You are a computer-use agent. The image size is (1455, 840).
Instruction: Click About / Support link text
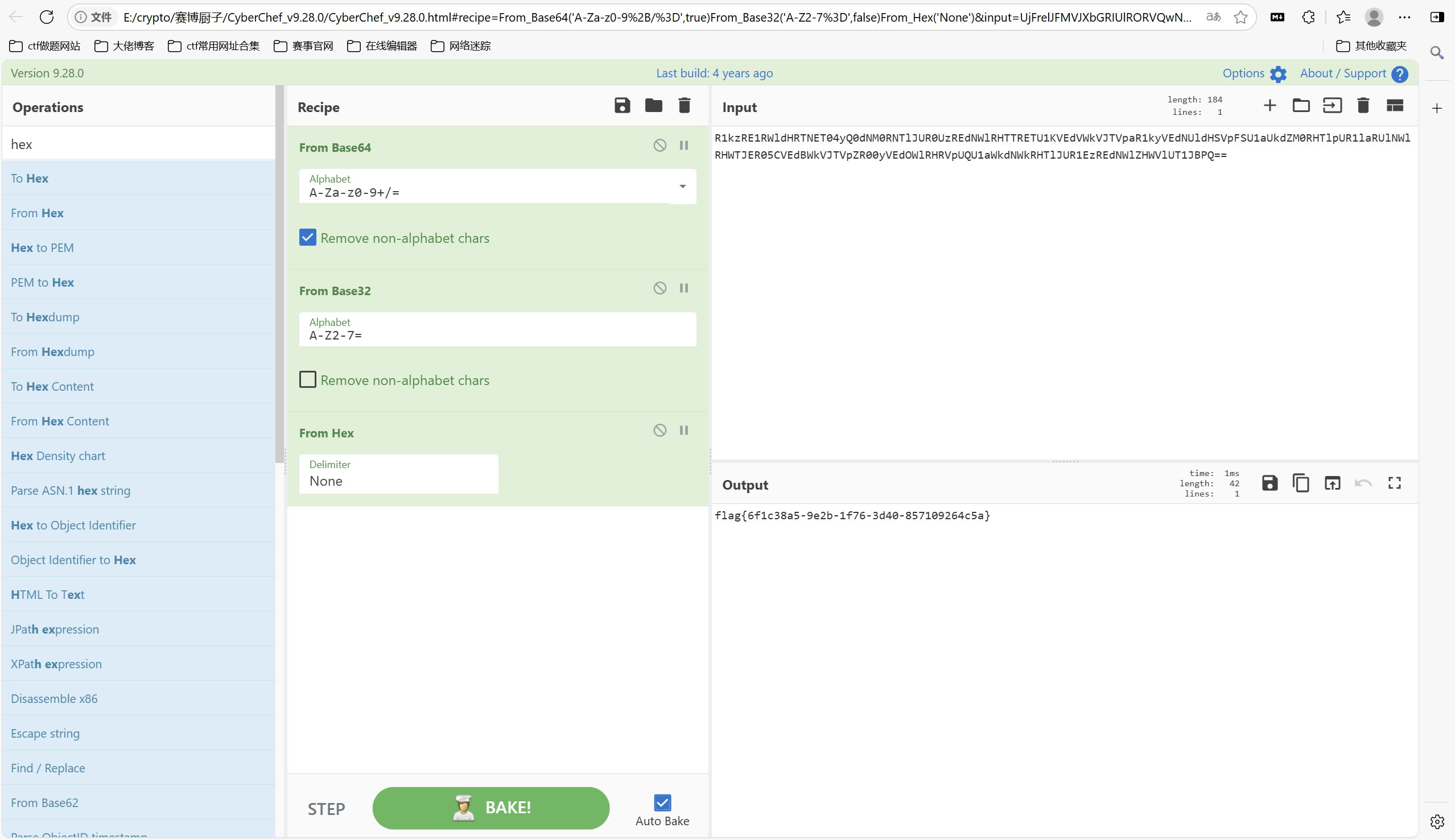click(1343, 73)
